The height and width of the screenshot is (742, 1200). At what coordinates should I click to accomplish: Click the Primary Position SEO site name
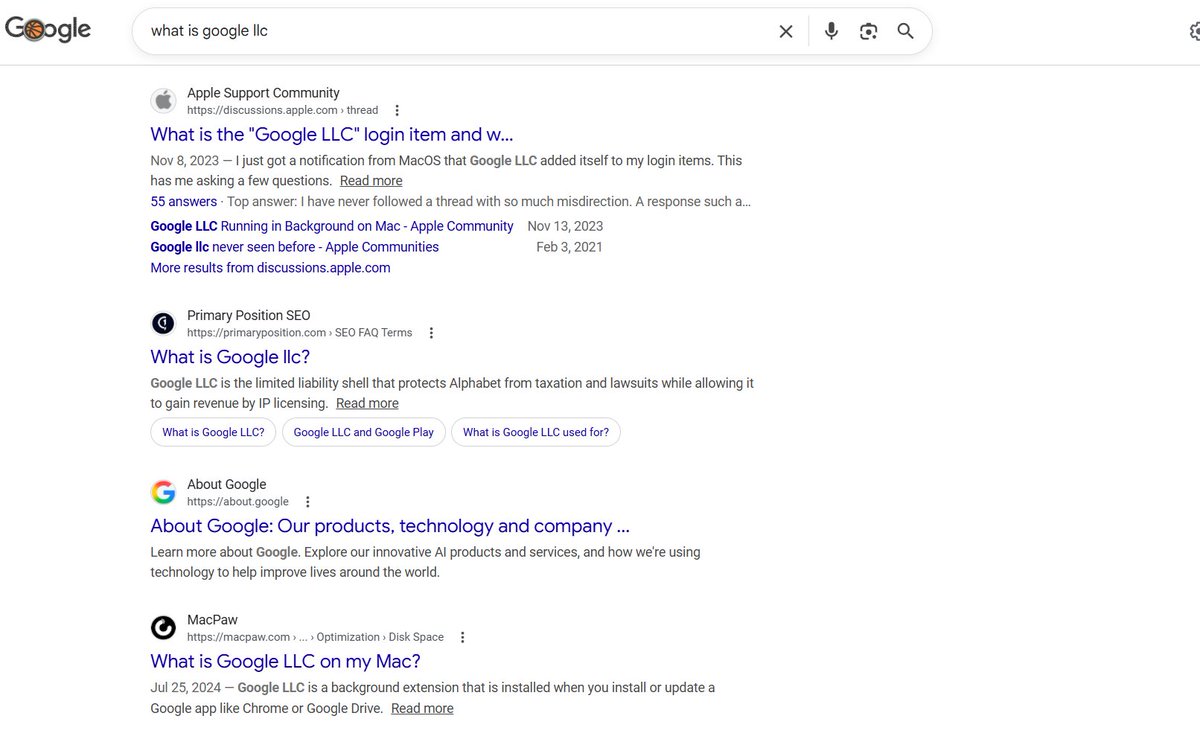[x=249, y=315]
